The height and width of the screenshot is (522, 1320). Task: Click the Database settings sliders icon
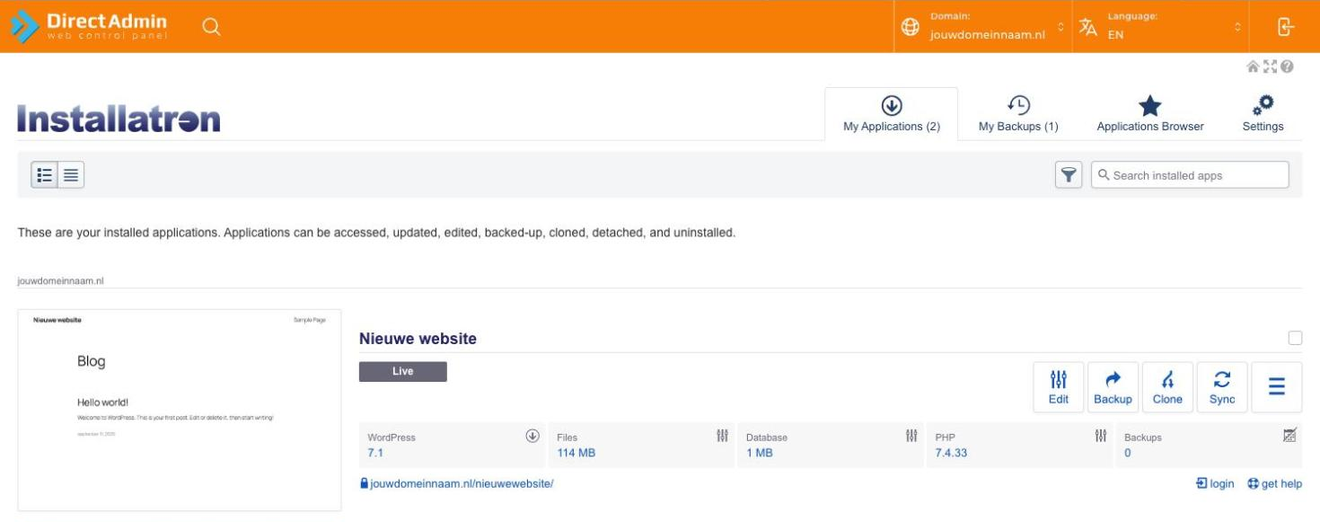(911, 436)
